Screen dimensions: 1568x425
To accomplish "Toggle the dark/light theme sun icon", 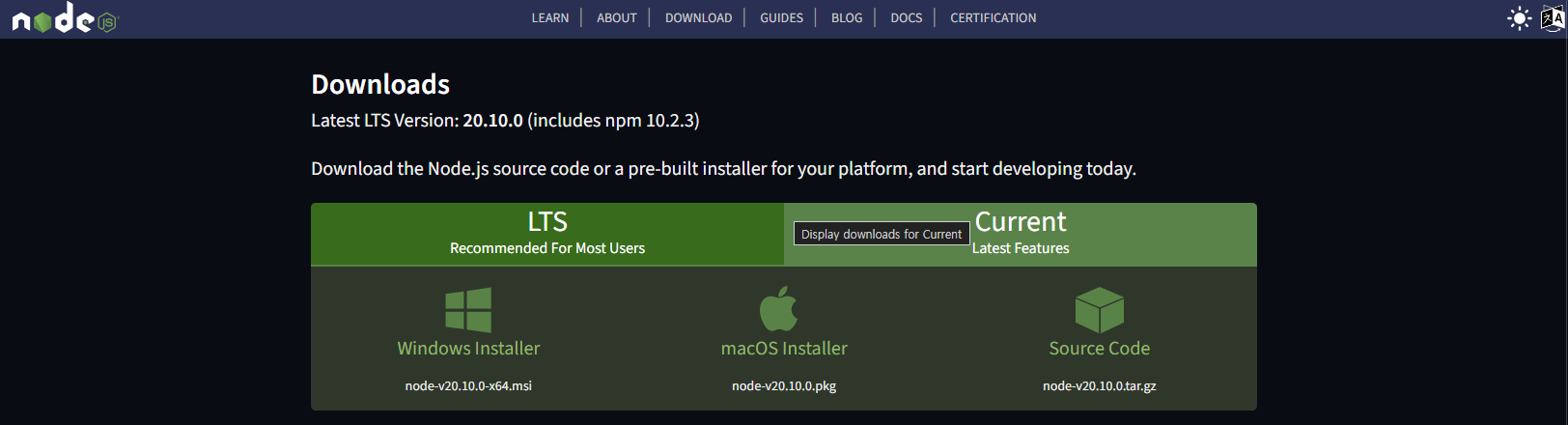I will [1520, 18].
